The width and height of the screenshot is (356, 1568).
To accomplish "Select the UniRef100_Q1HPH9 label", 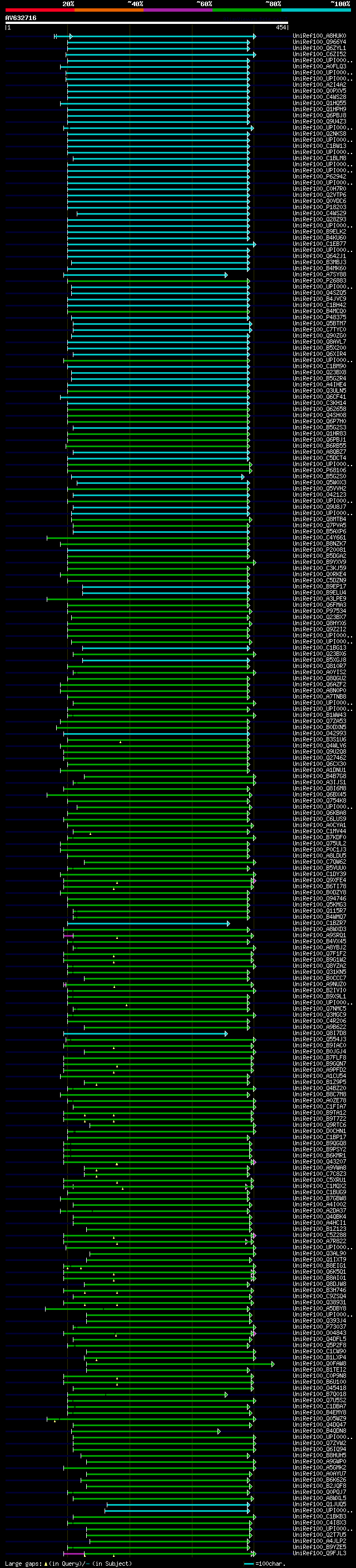I will click(319, 110).
